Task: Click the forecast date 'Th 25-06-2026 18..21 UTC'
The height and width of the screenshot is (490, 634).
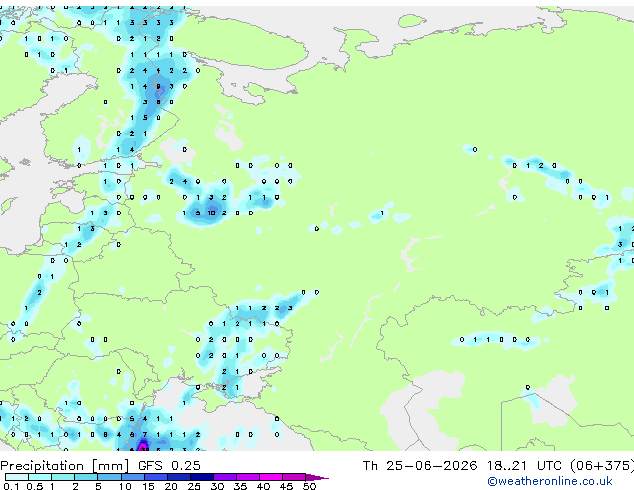Action: pyautogui.click(x=462, y=466)
